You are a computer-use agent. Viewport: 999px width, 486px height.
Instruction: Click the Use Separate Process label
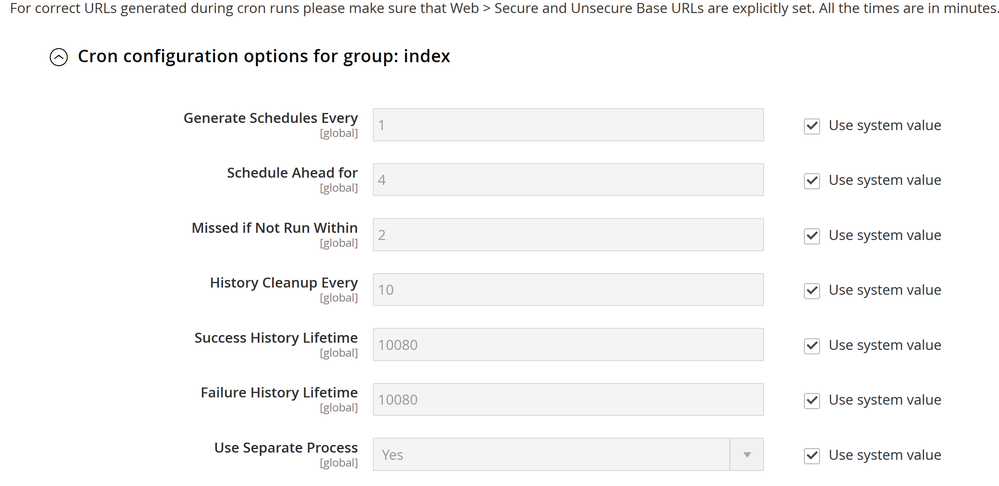[x=285, y=448]
